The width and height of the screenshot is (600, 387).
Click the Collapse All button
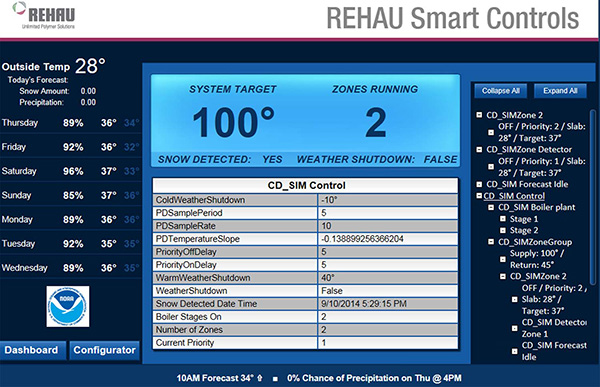(x=501, y=91)
